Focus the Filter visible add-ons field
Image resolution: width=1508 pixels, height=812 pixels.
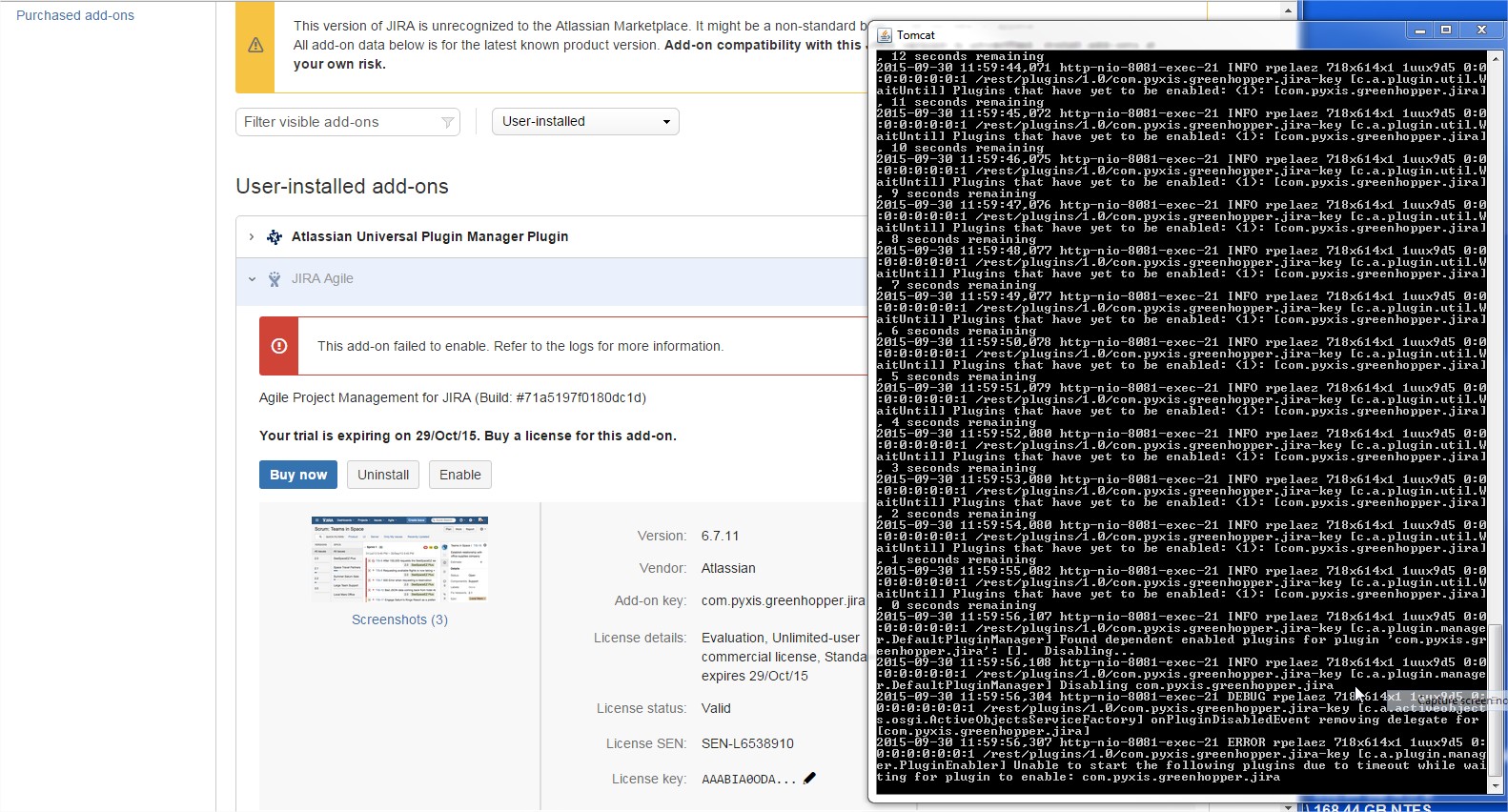coord(338,122)
